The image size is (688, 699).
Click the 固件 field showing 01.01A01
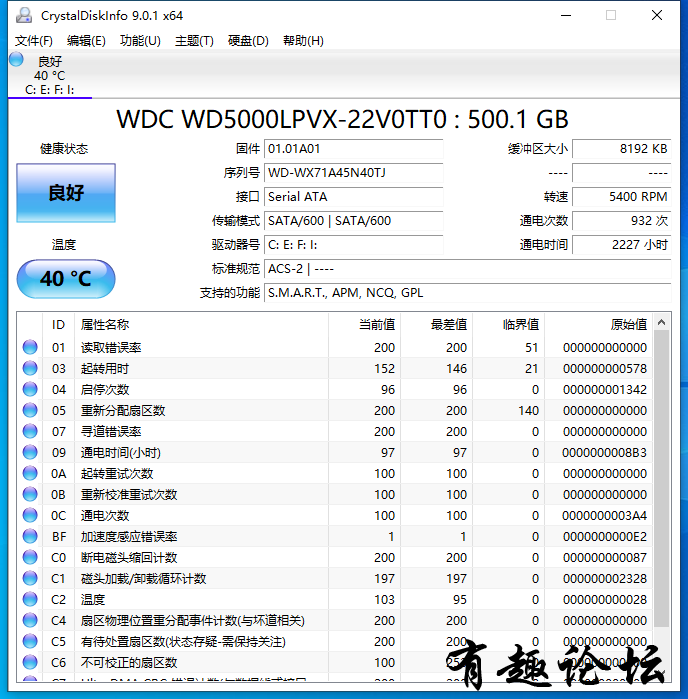pyautogui.click(x=354, y=148)
